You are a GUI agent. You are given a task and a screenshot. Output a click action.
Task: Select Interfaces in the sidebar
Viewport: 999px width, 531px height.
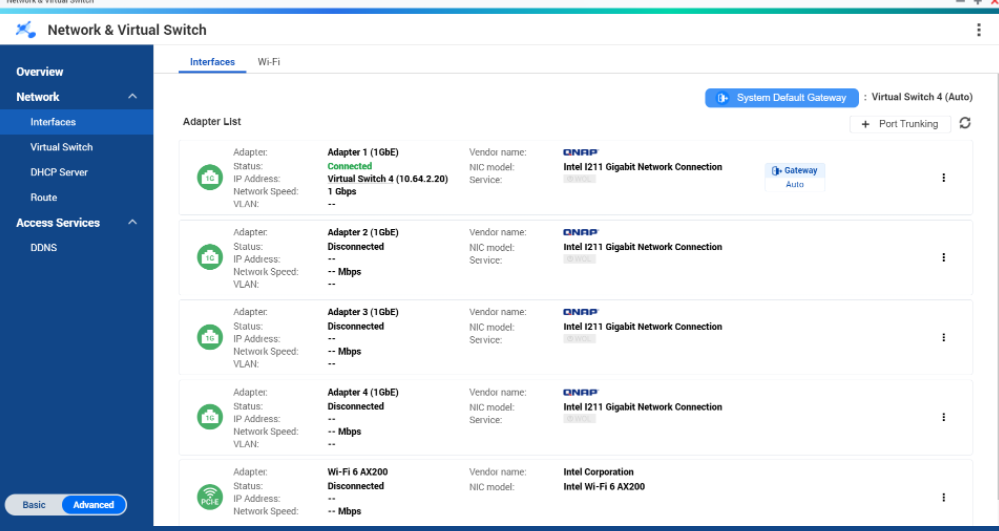pyautogui.click(x=76, y=122)
